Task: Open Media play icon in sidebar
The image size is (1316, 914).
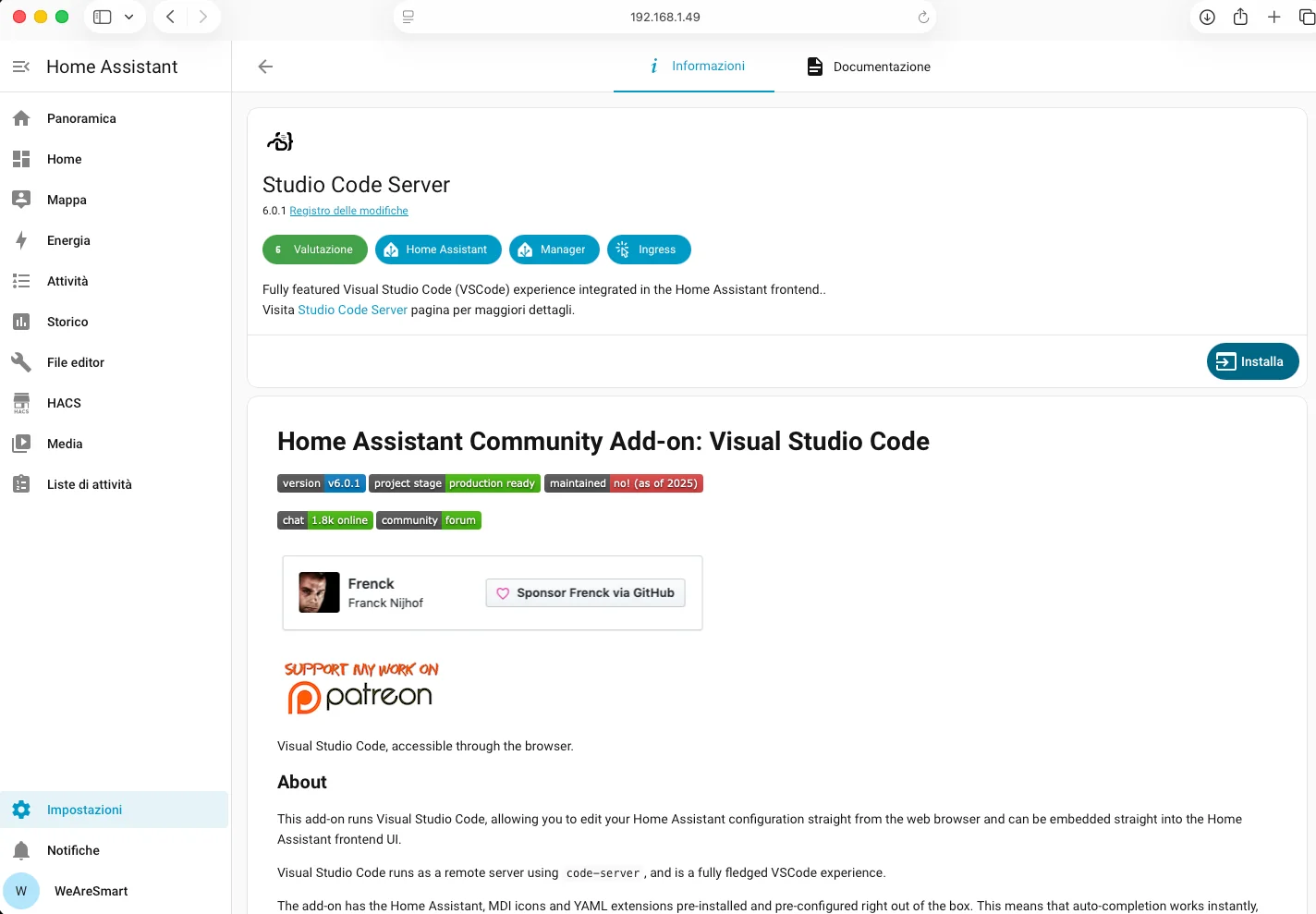Action: point(21,444)
